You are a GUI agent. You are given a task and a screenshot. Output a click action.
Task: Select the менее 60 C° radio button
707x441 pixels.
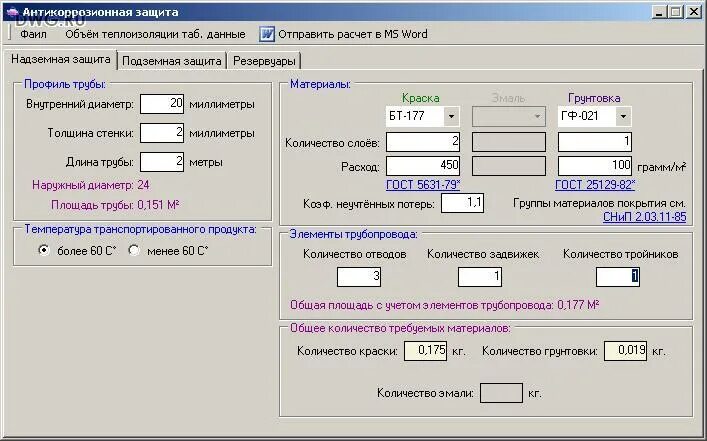(134, 250)
